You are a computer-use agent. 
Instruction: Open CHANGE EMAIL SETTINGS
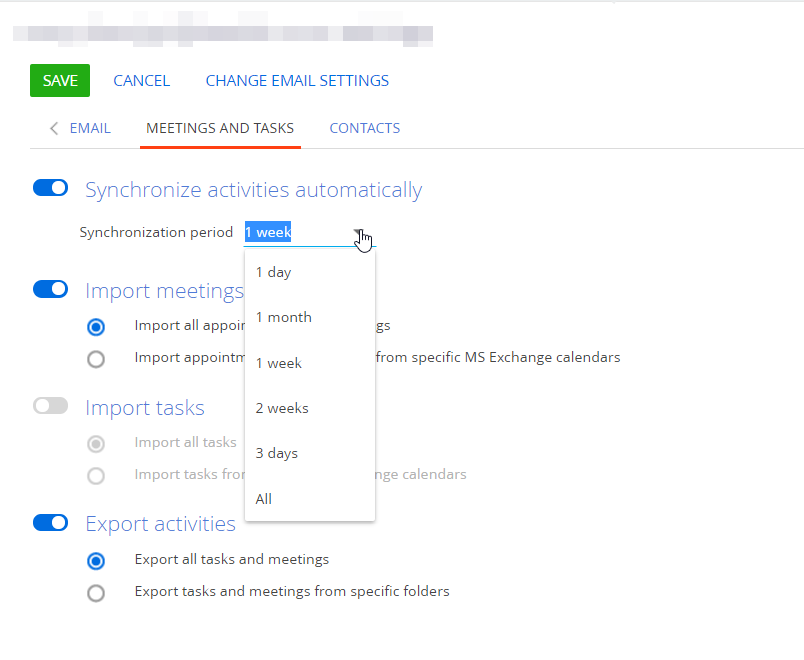click(x=297, y=81)
